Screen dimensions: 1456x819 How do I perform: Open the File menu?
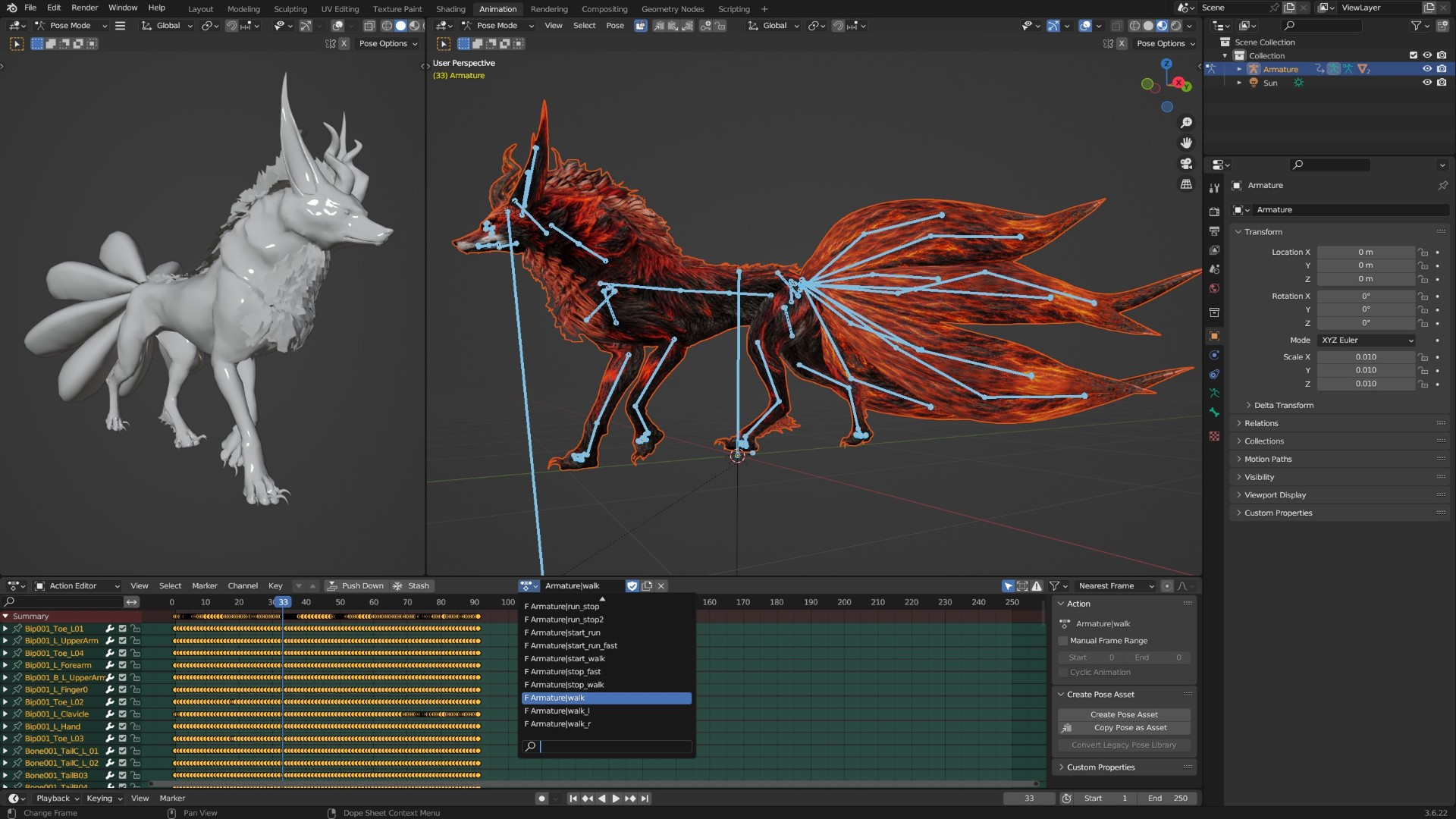click(30, 8)
